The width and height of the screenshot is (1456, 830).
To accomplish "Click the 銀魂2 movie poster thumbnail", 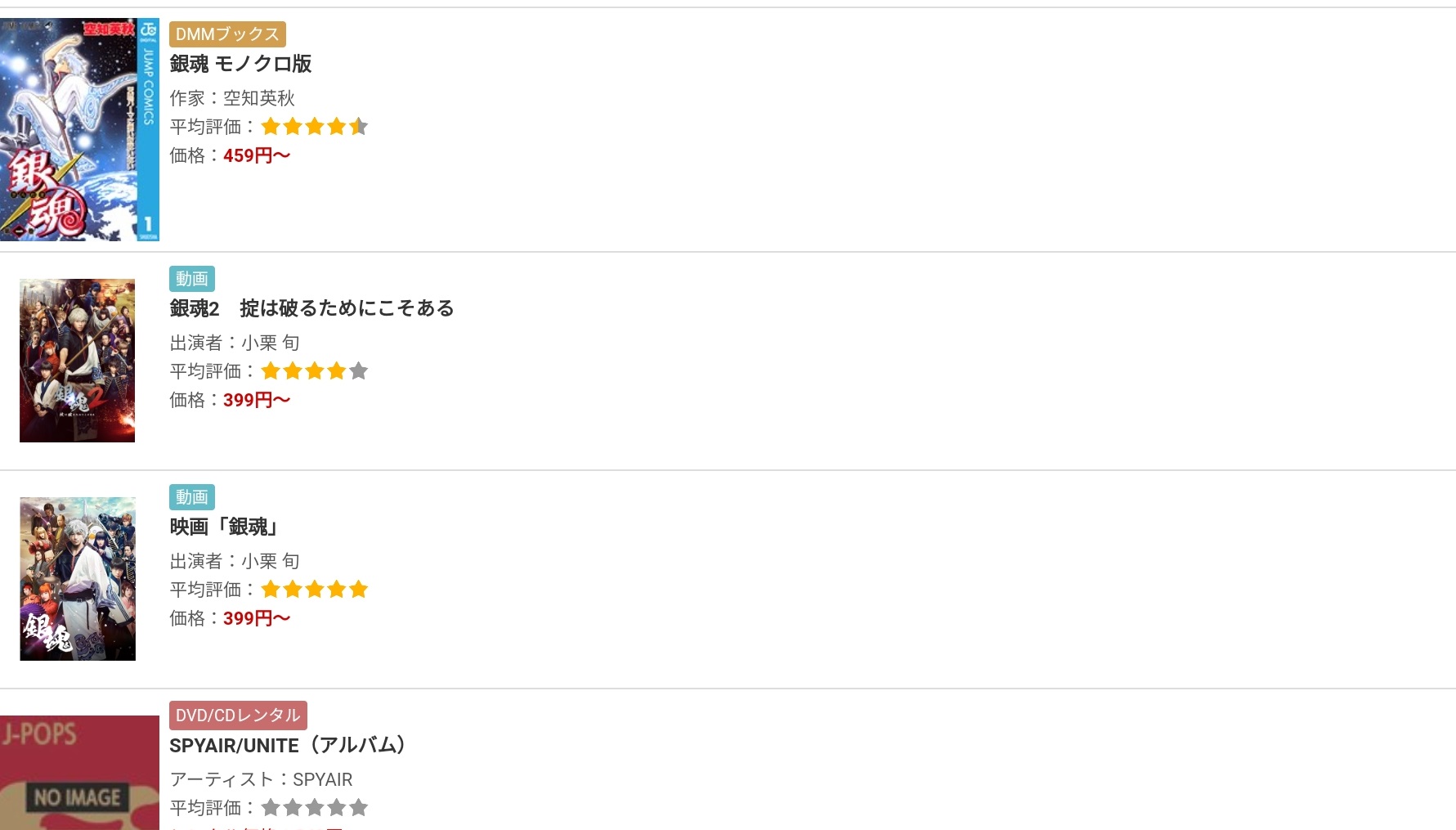I will pyautogui.click(x=77, y=361).
